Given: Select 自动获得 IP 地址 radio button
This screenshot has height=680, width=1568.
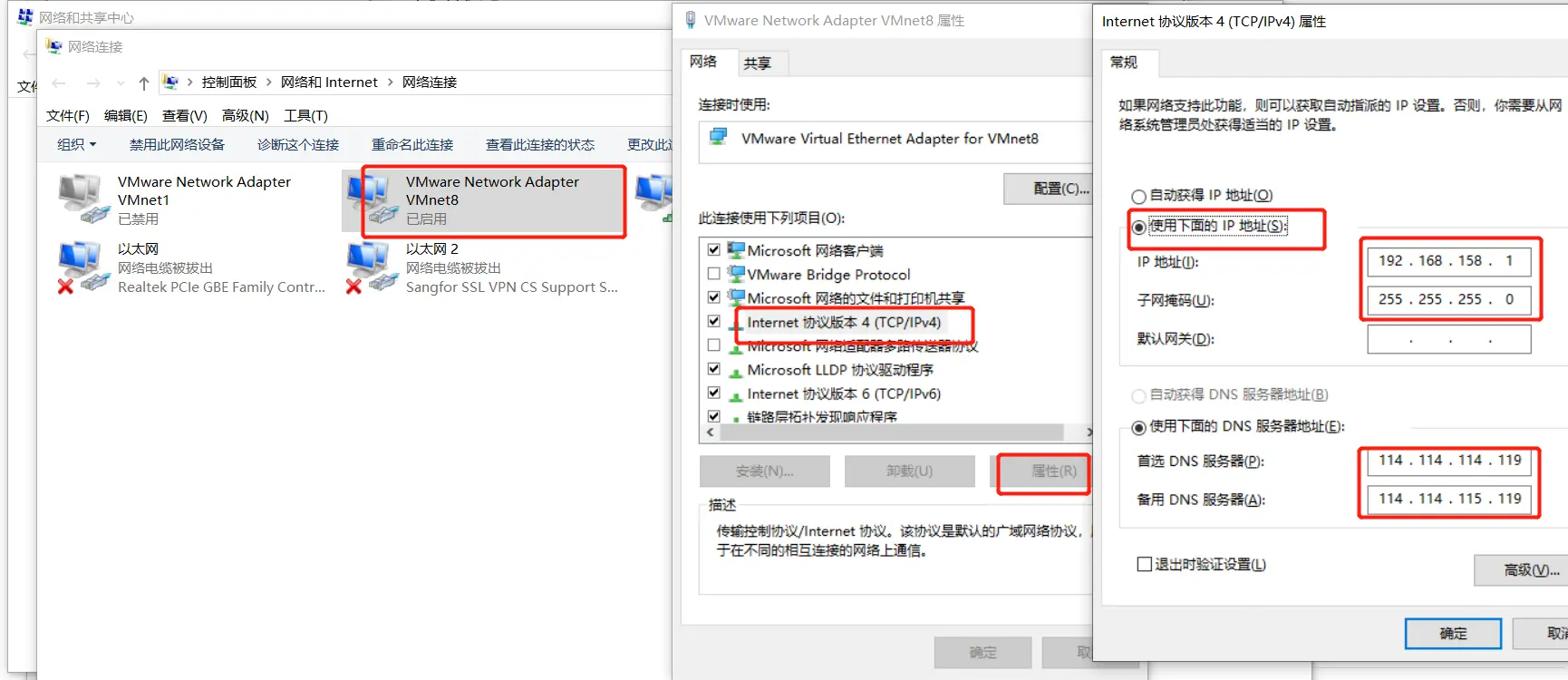Looking at the screenshot, I should 1138,197.
